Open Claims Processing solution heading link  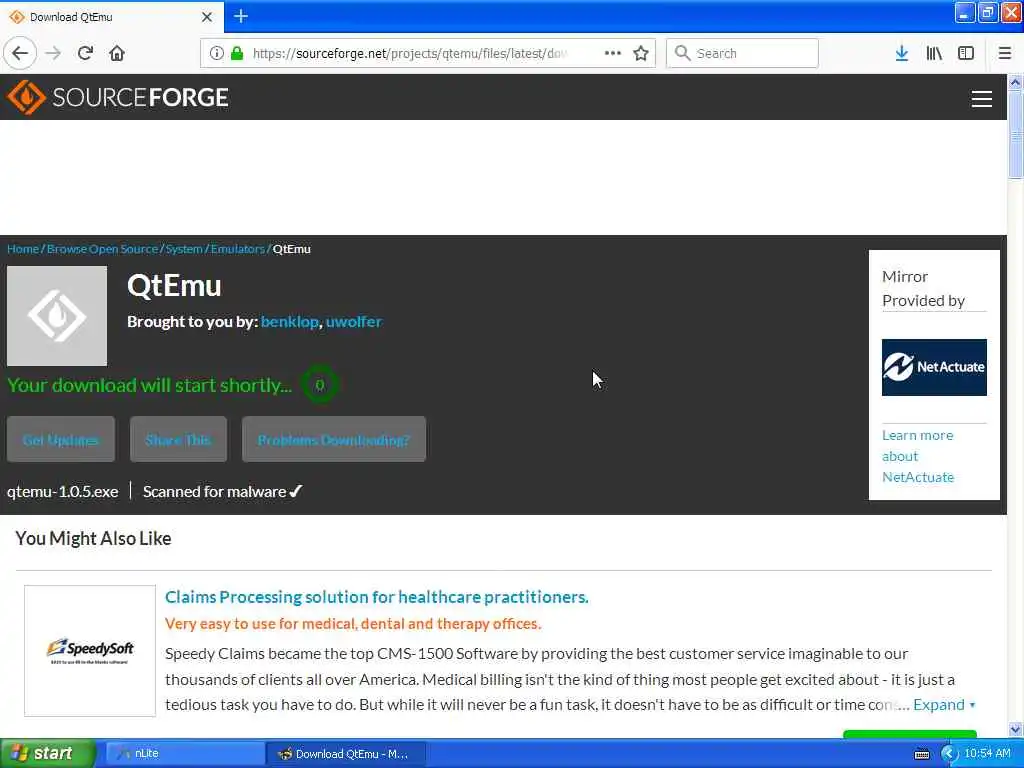point(377,597)
